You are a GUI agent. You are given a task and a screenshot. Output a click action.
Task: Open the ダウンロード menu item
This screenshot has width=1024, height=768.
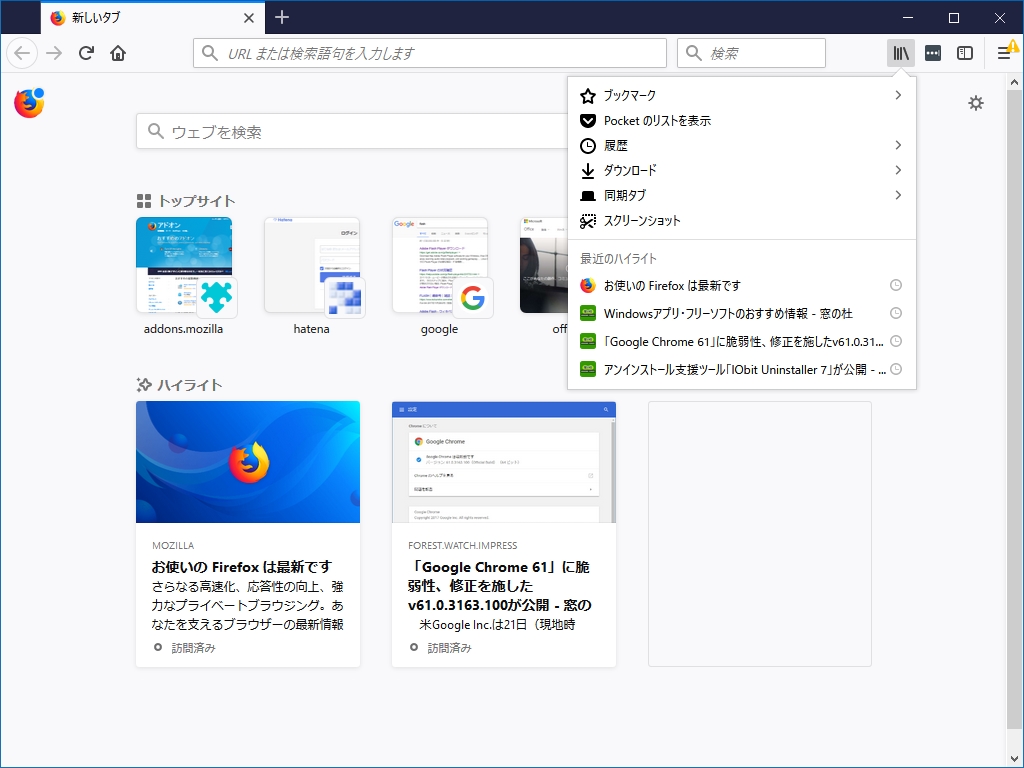[742, 170]
